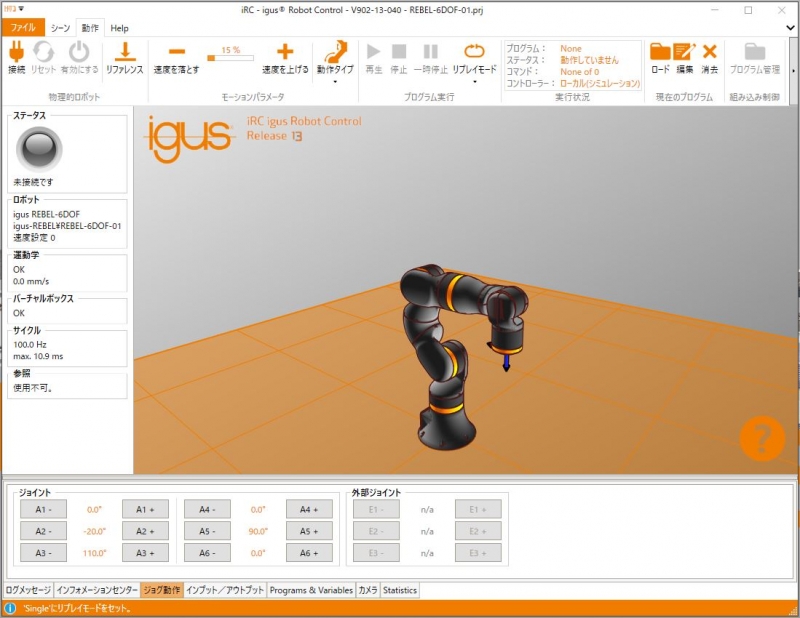Viewport: 800px width, 618px height.
Task: Click the gray status indicator light
Action: 39,149
